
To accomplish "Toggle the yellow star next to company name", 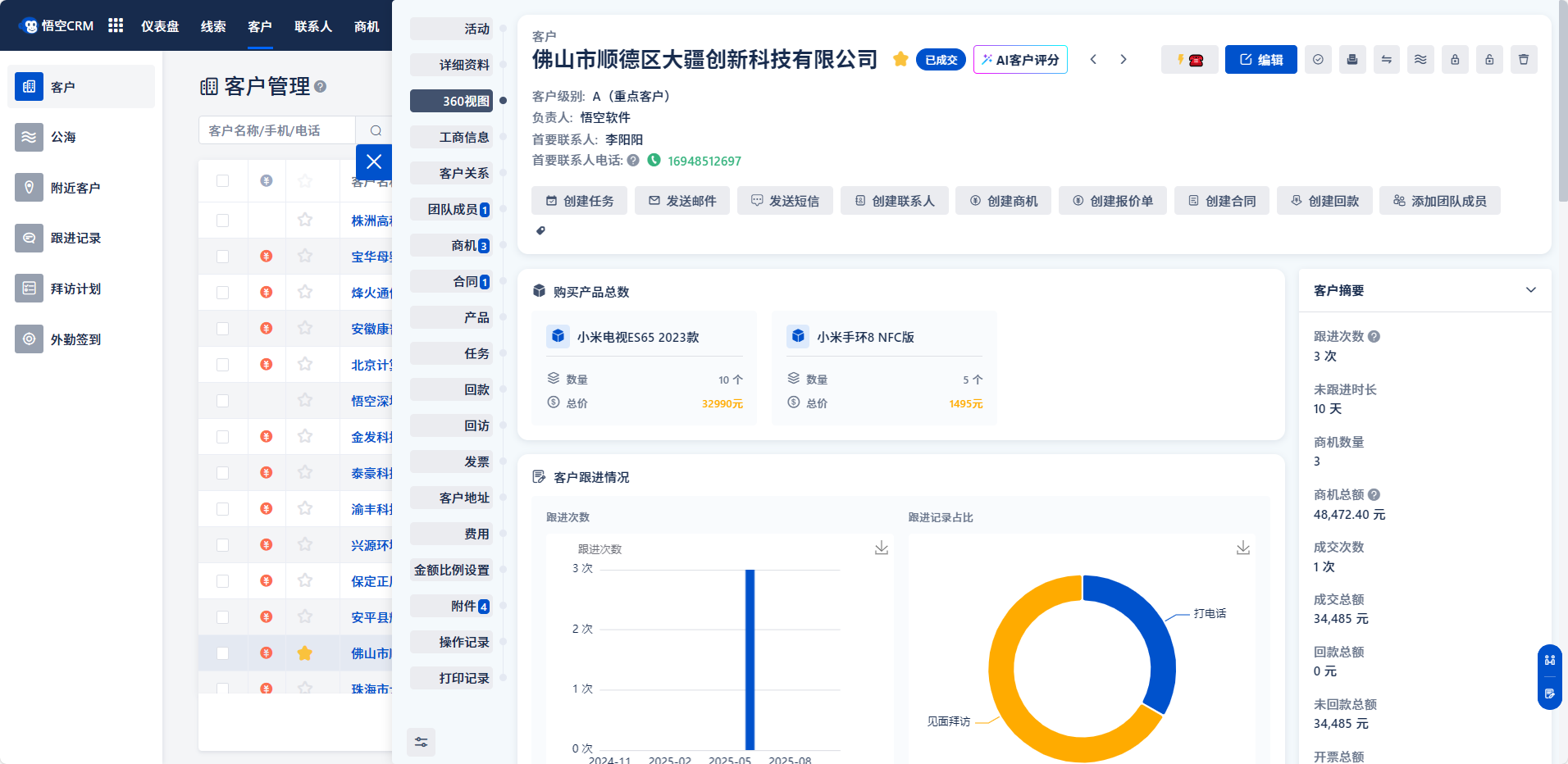I will 900,59.
